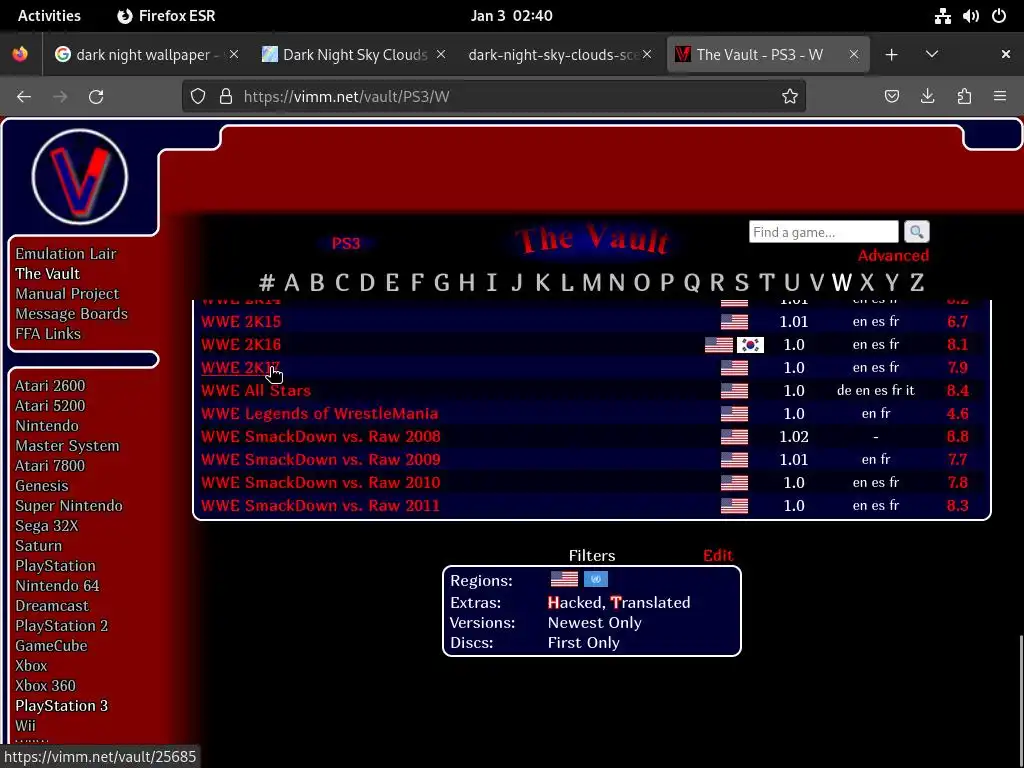Click the URL address bar
This screenshot has width=1024, height=768.
(x=494, y=97)
